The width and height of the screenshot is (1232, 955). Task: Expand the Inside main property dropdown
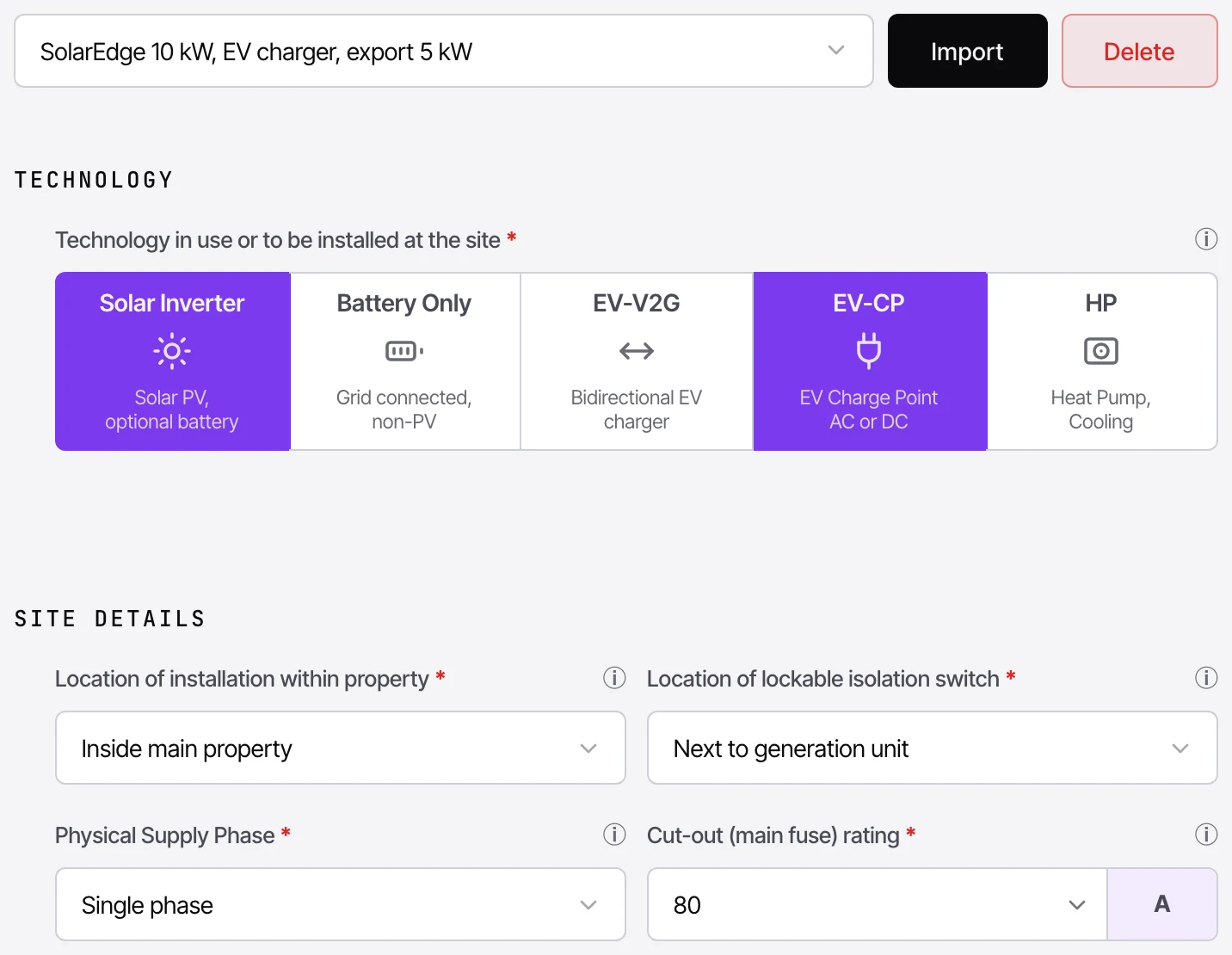coord(341,748)
